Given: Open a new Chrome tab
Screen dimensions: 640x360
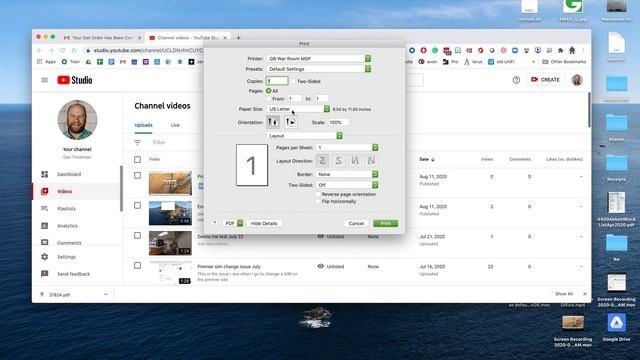Looking at the screenshot, I should coord(238,38).
